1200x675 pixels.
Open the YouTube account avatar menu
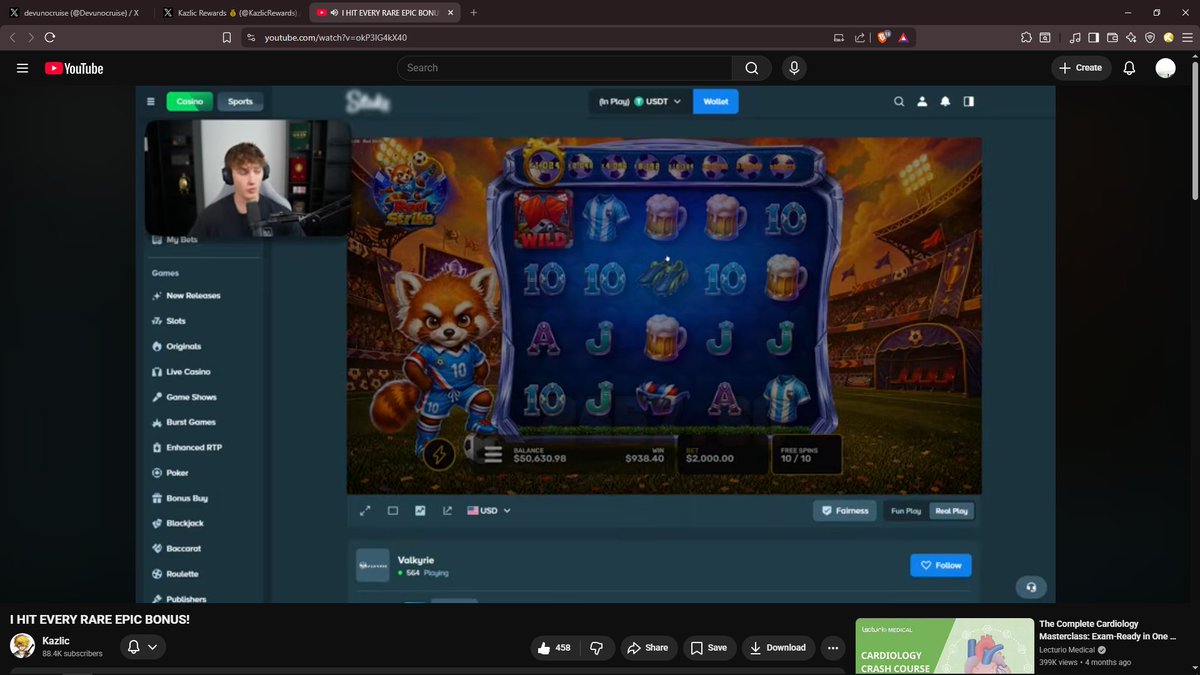[1165, 68]
